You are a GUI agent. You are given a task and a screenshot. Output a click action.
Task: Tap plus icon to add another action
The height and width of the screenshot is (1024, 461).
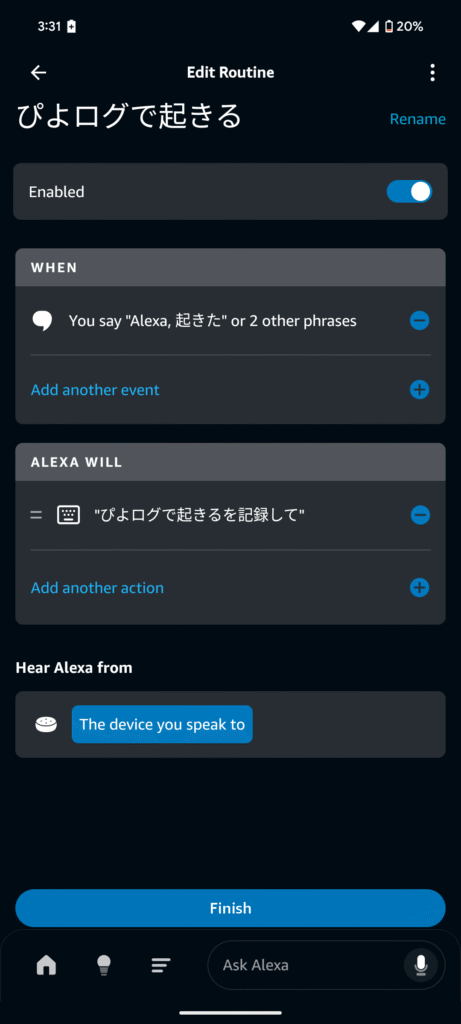click(419, 587)
